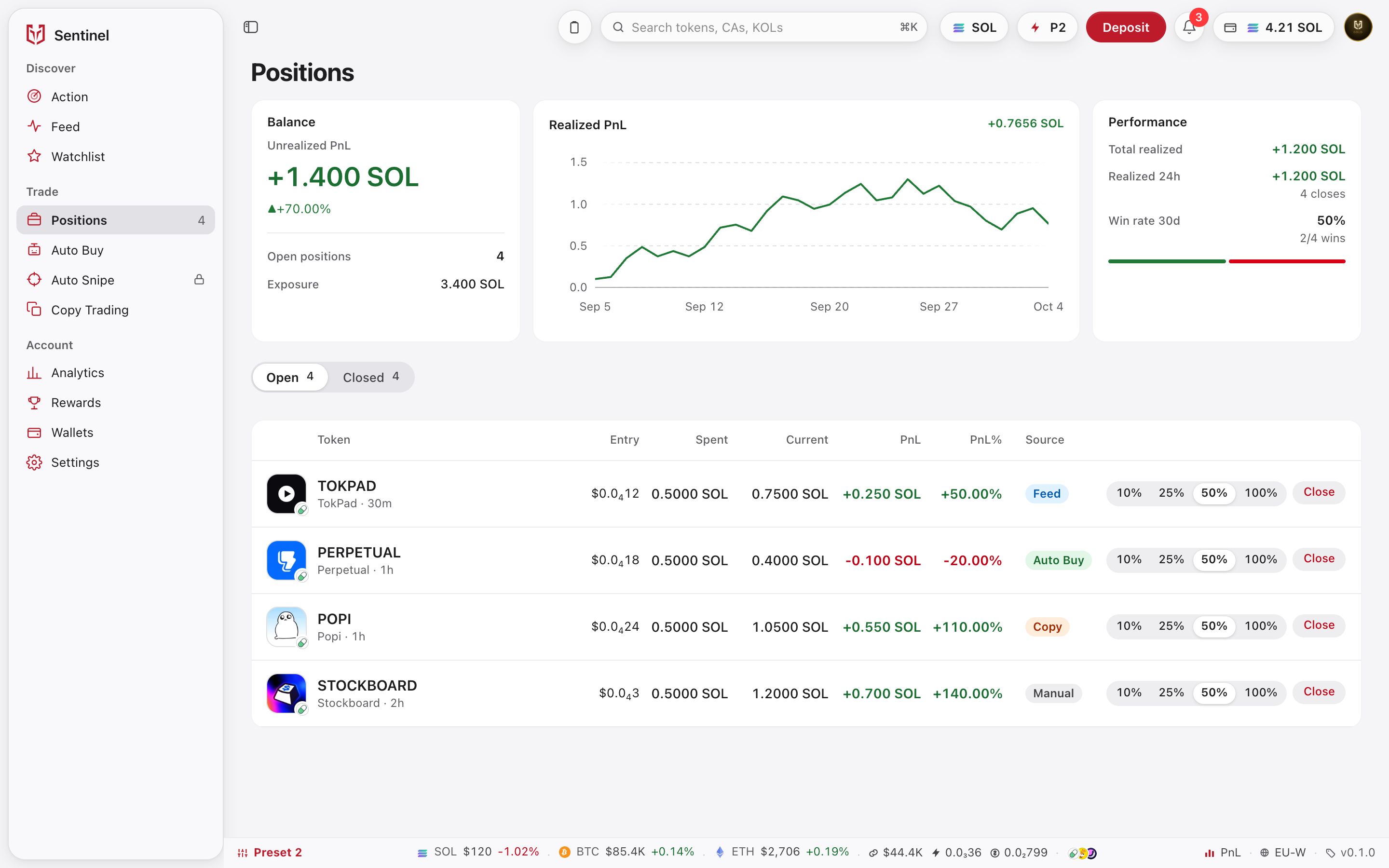Click the Deposit button
Viewport: 1389px width, 868px height.
(x=1126, y=27)
